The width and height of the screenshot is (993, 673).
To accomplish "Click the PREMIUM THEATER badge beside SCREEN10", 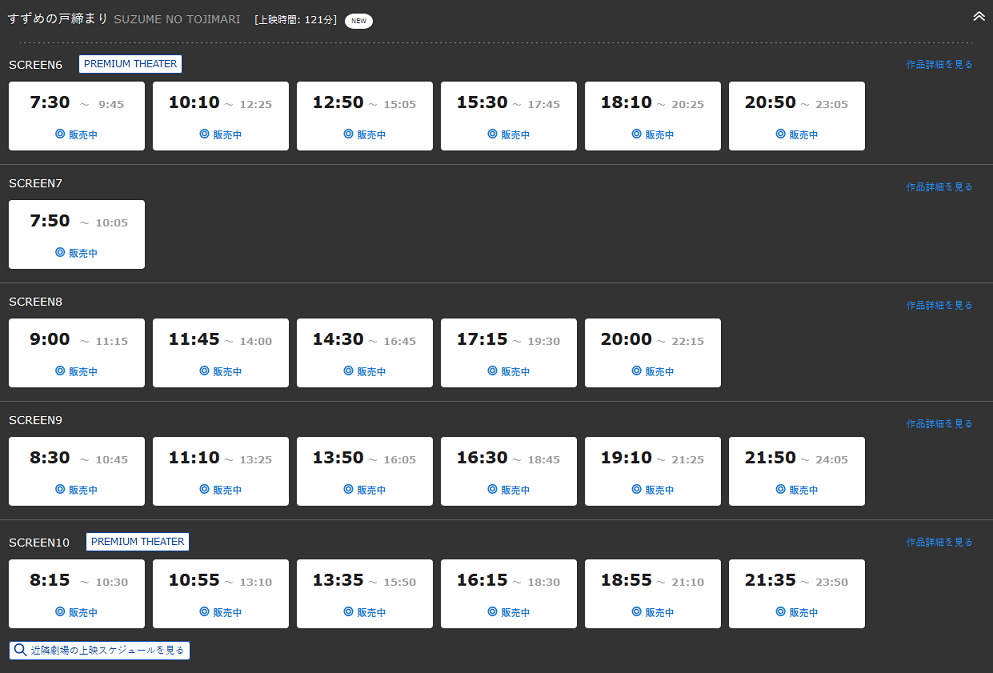I will 137,542.
